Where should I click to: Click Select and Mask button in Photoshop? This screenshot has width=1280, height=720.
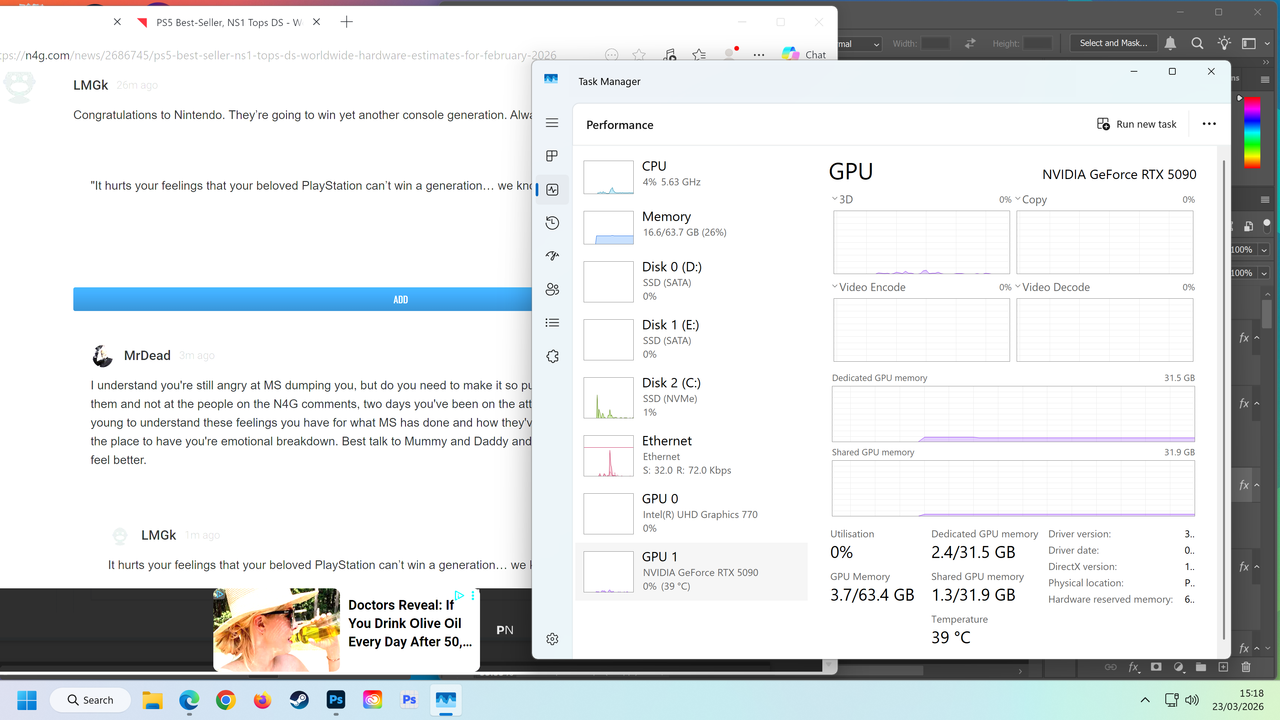1113,43
